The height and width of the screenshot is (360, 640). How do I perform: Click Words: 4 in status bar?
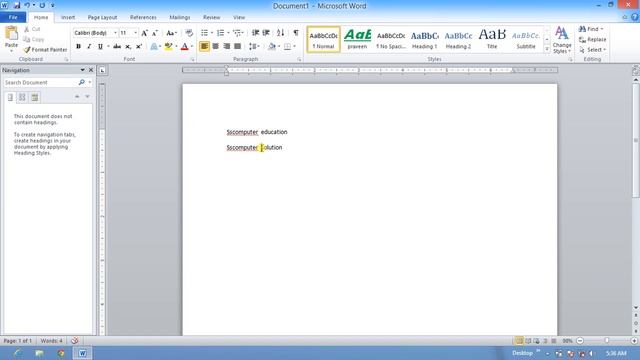51,340
